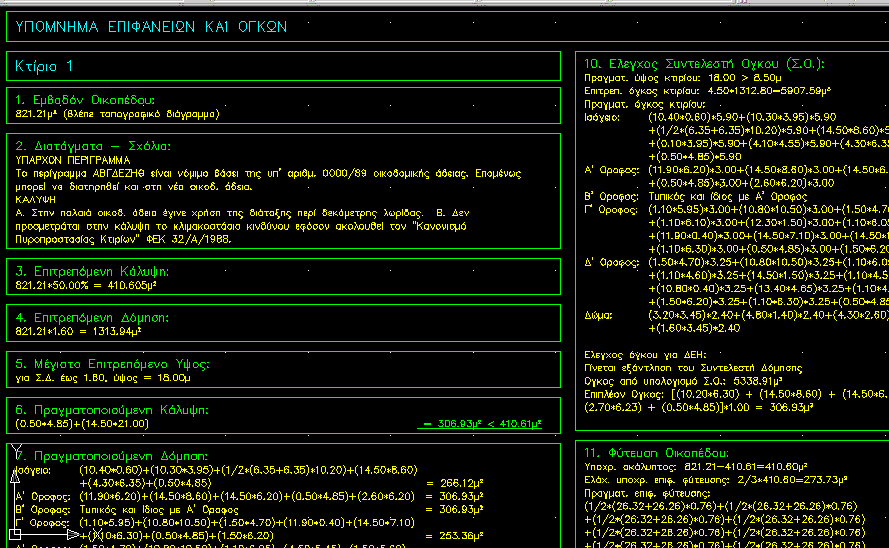The width and height of the screenshot is (889, 548).
Task: Click the line starting 'Α. Στην παλαιά οικοδ. άδεια'
Action: tap(242, 213)
